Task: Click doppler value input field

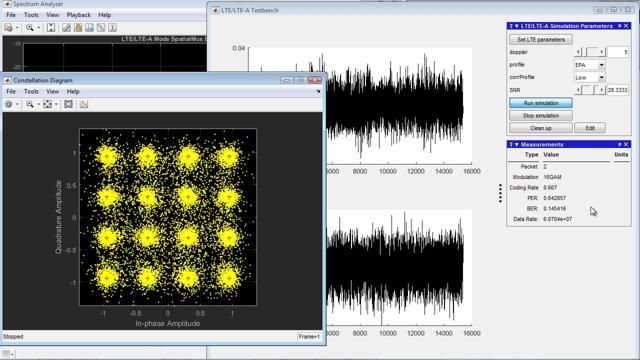Action: point(618,52)
